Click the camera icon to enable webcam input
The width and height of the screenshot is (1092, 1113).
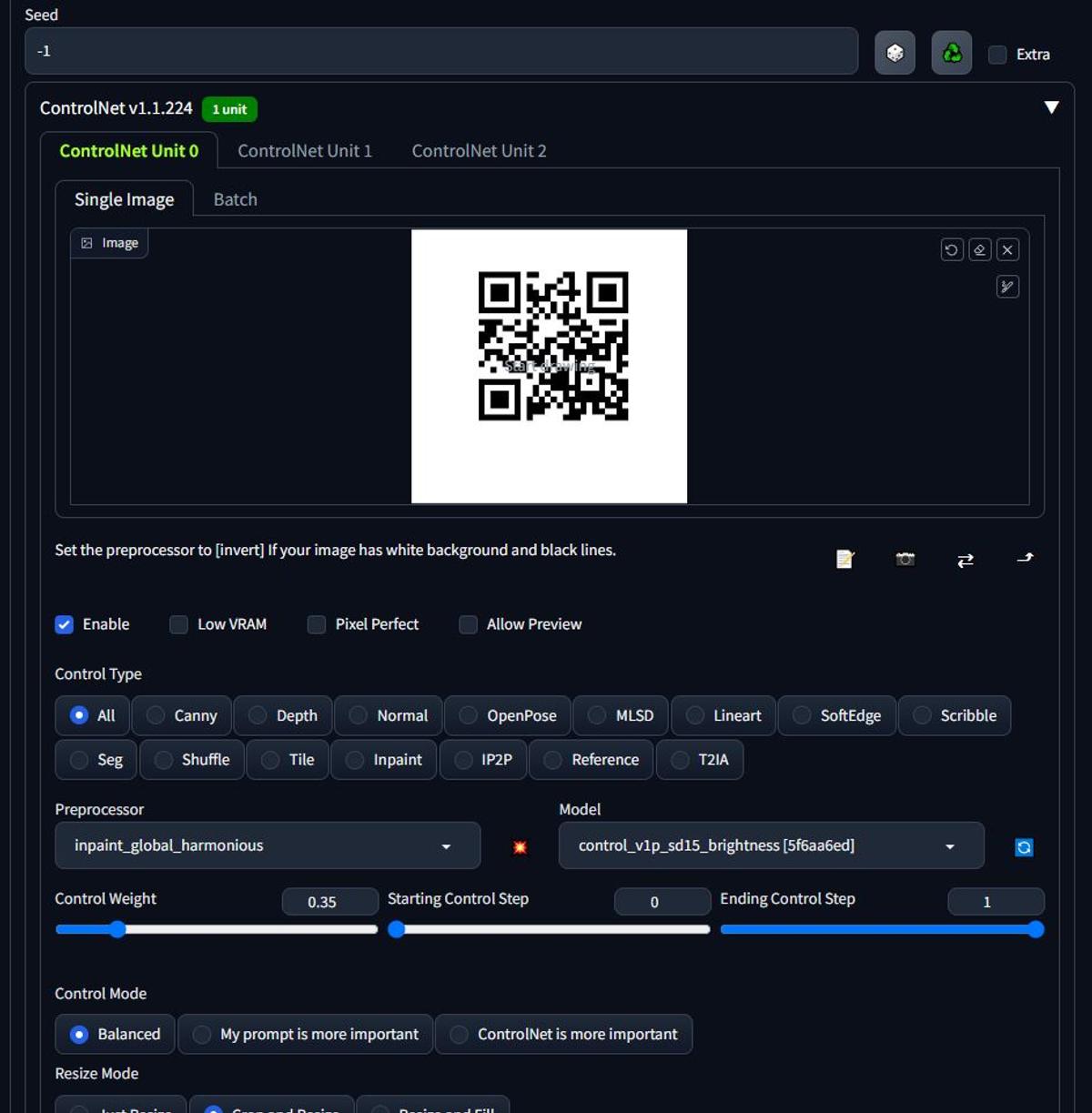(x=905, y=559)
